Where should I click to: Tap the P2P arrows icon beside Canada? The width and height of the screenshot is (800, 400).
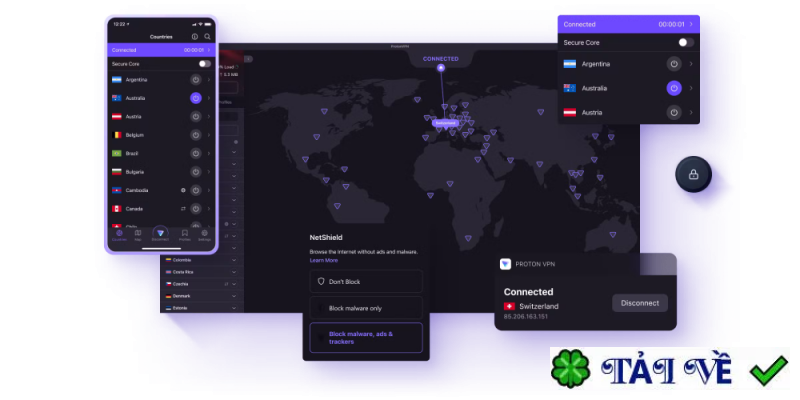point(183,209)
